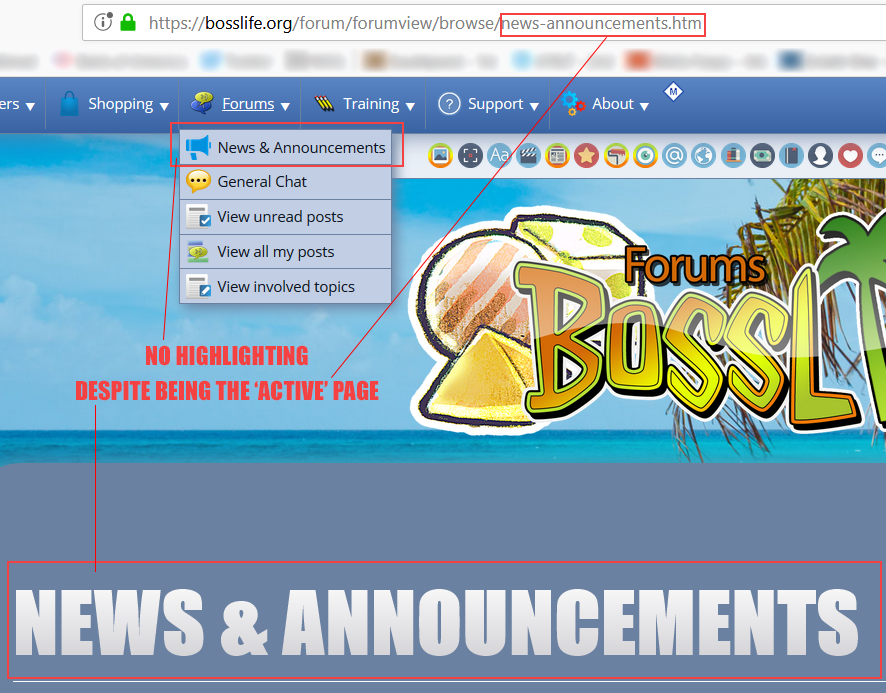Choose General Chat menu entry

coord(262,182)
